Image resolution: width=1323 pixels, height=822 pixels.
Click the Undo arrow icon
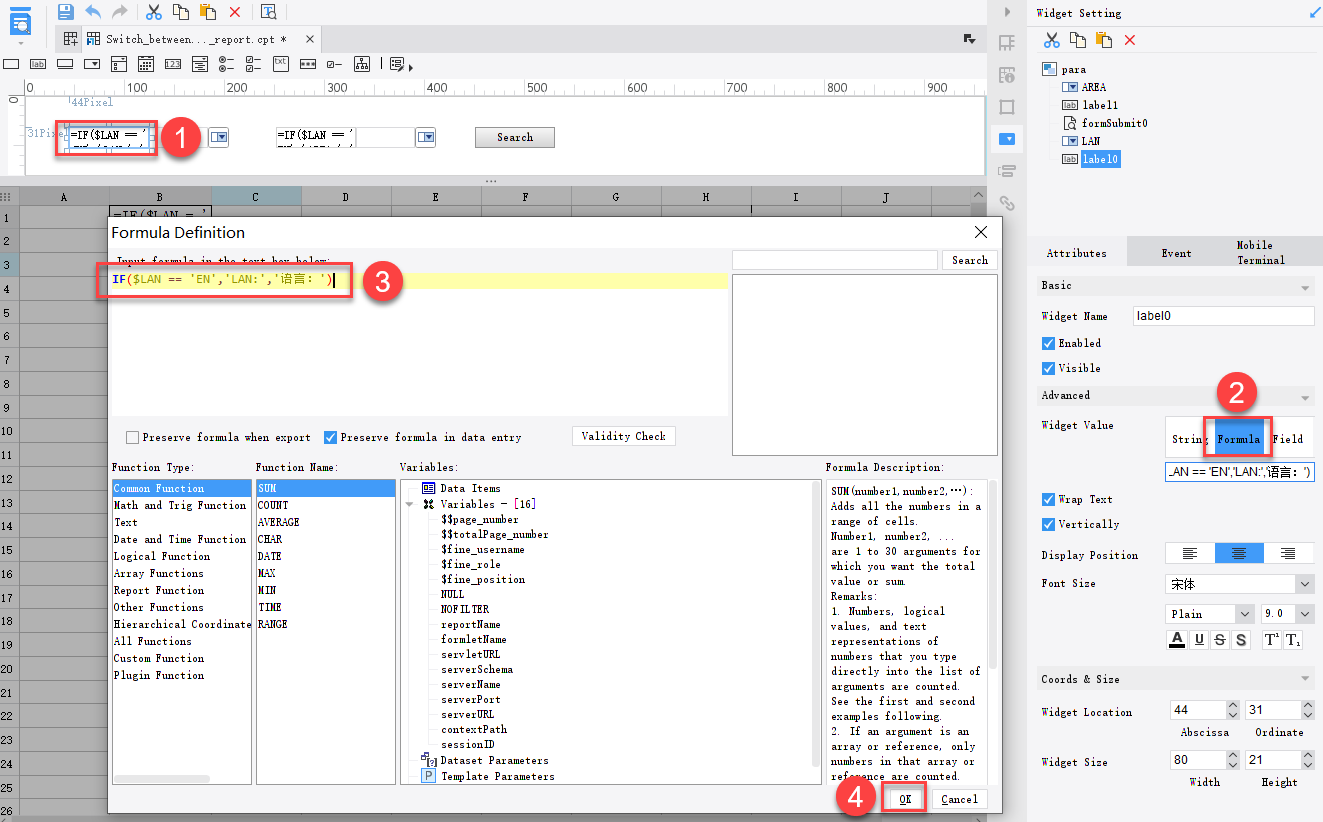tap(93, 11)
